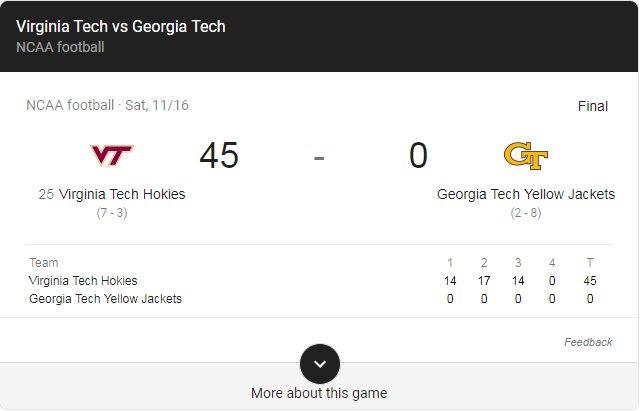Click the Virginia Tech VT logo
640x411 pixels.
112,156
